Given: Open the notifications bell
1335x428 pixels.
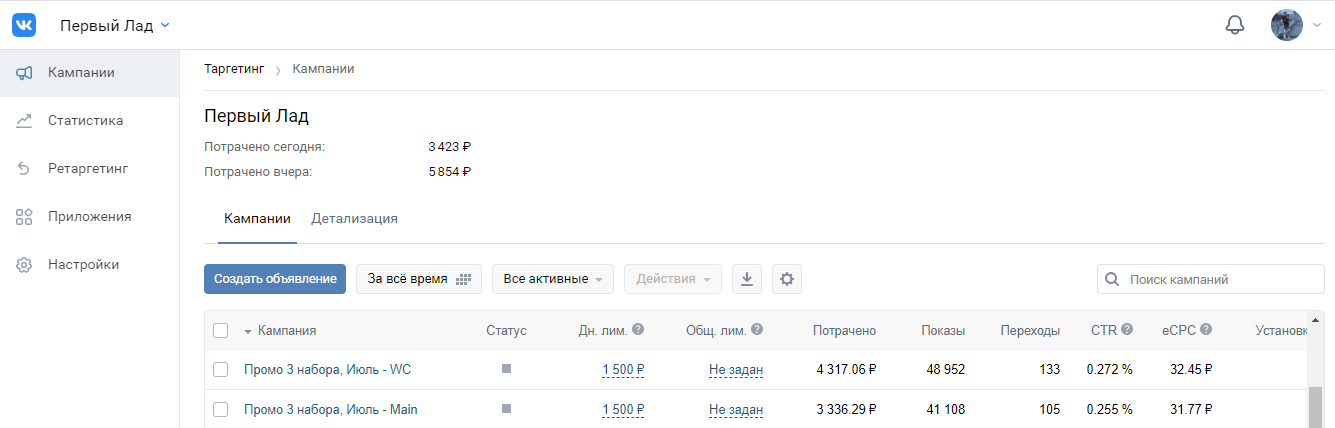Looking at the screenshot, I should (1235, 25).
